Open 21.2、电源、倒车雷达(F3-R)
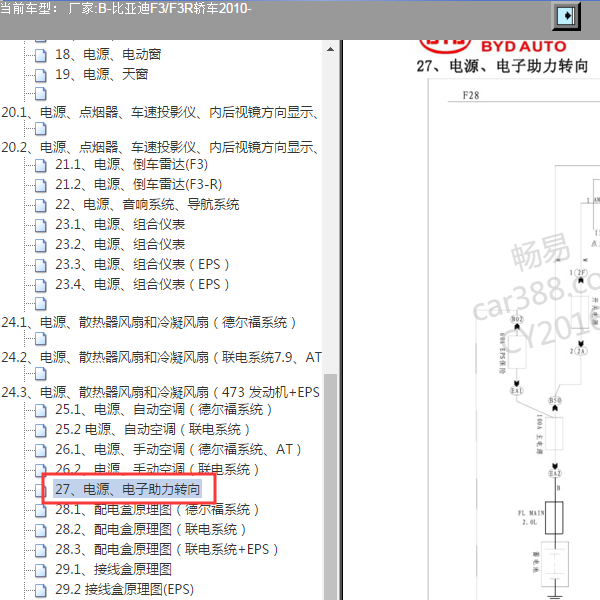600x600 pixels. (139, 184)
